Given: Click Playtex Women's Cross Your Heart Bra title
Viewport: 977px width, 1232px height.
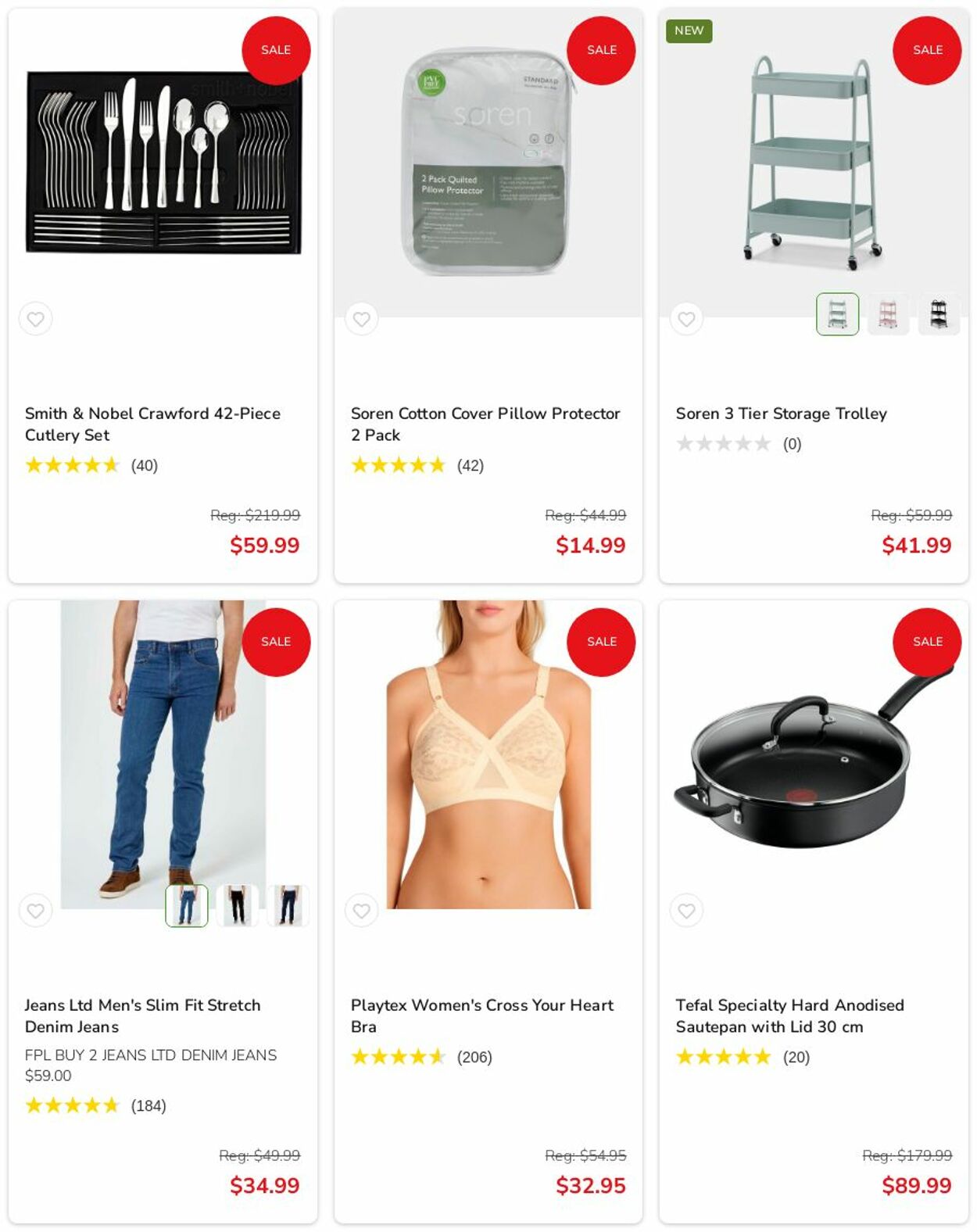Looking at the screenshot, I should click(482, 1016).
